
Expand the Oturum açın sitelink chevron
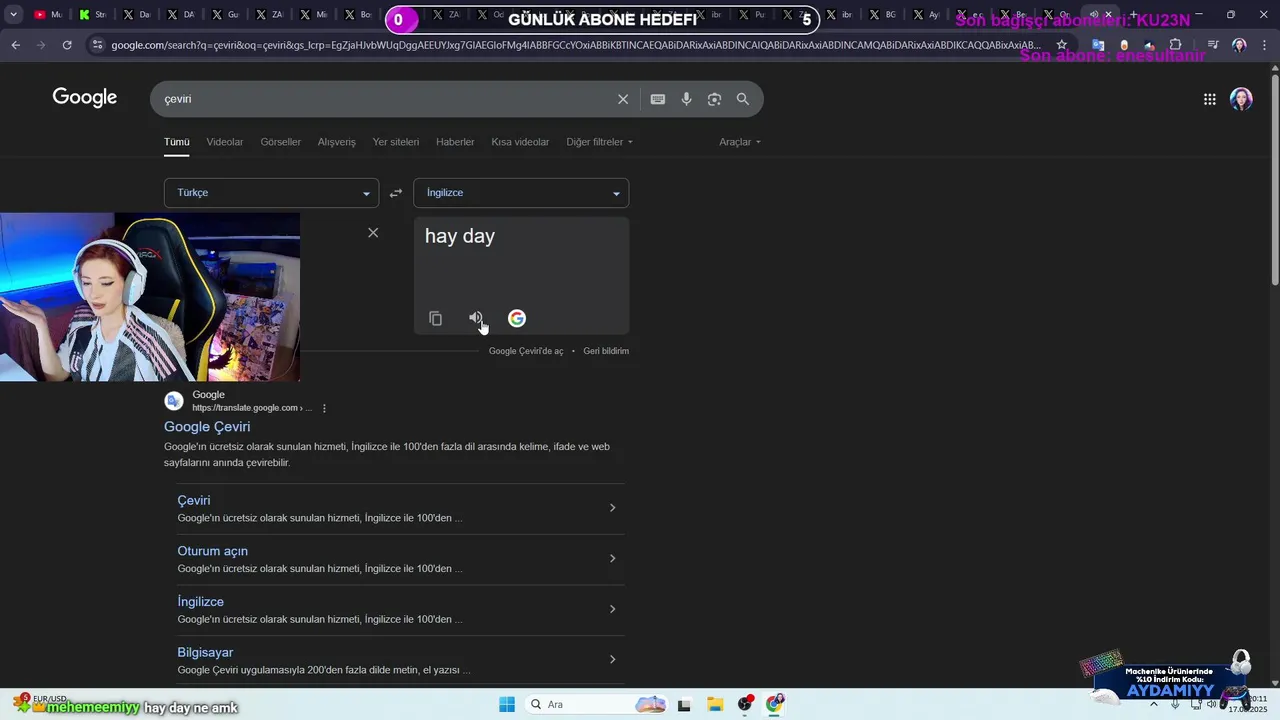(x=612, y=558)
